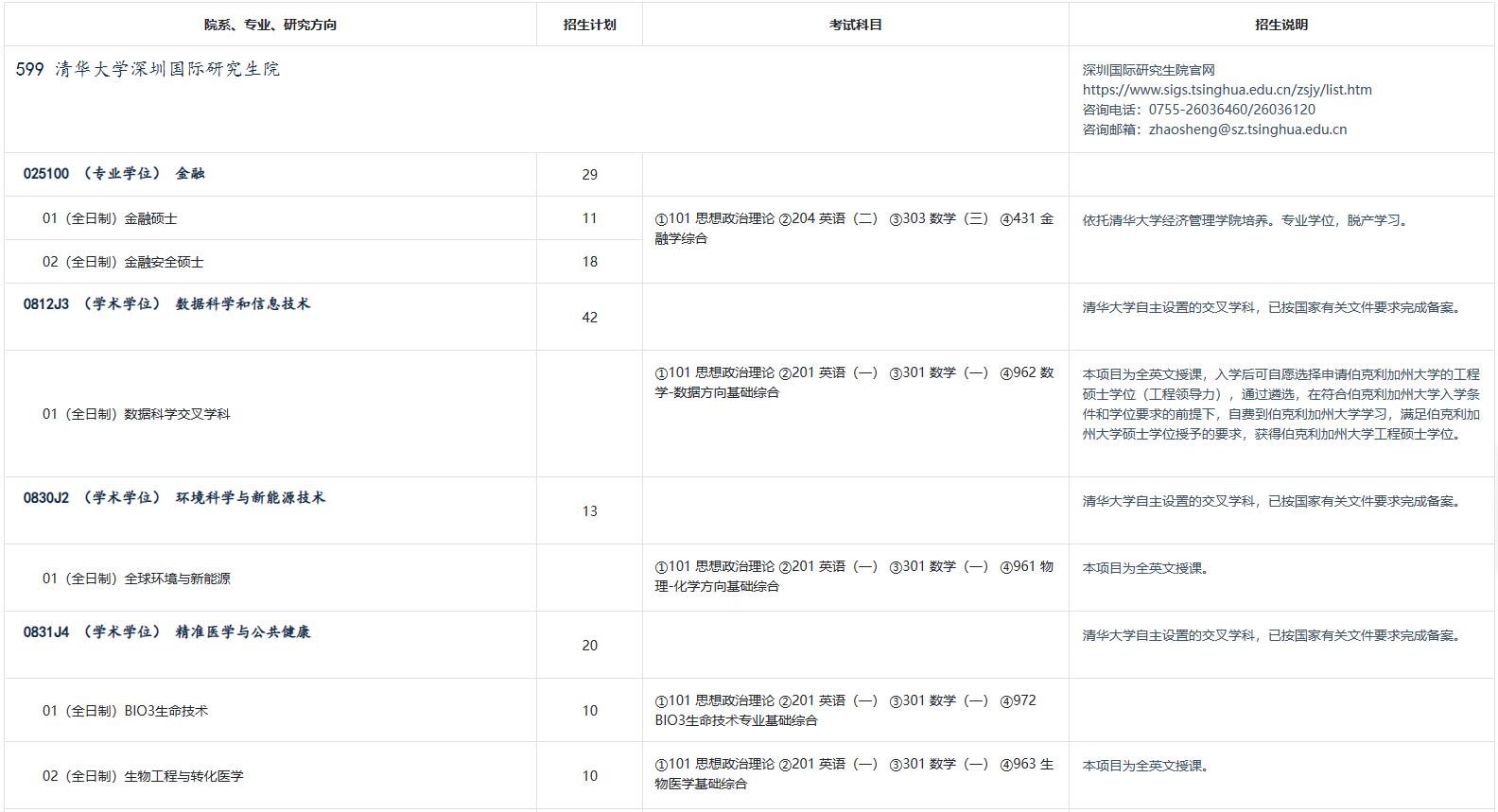Click the 01 全球环境与新能源 direction
This screenshot has height=812, width=1498.
point(136,579)
